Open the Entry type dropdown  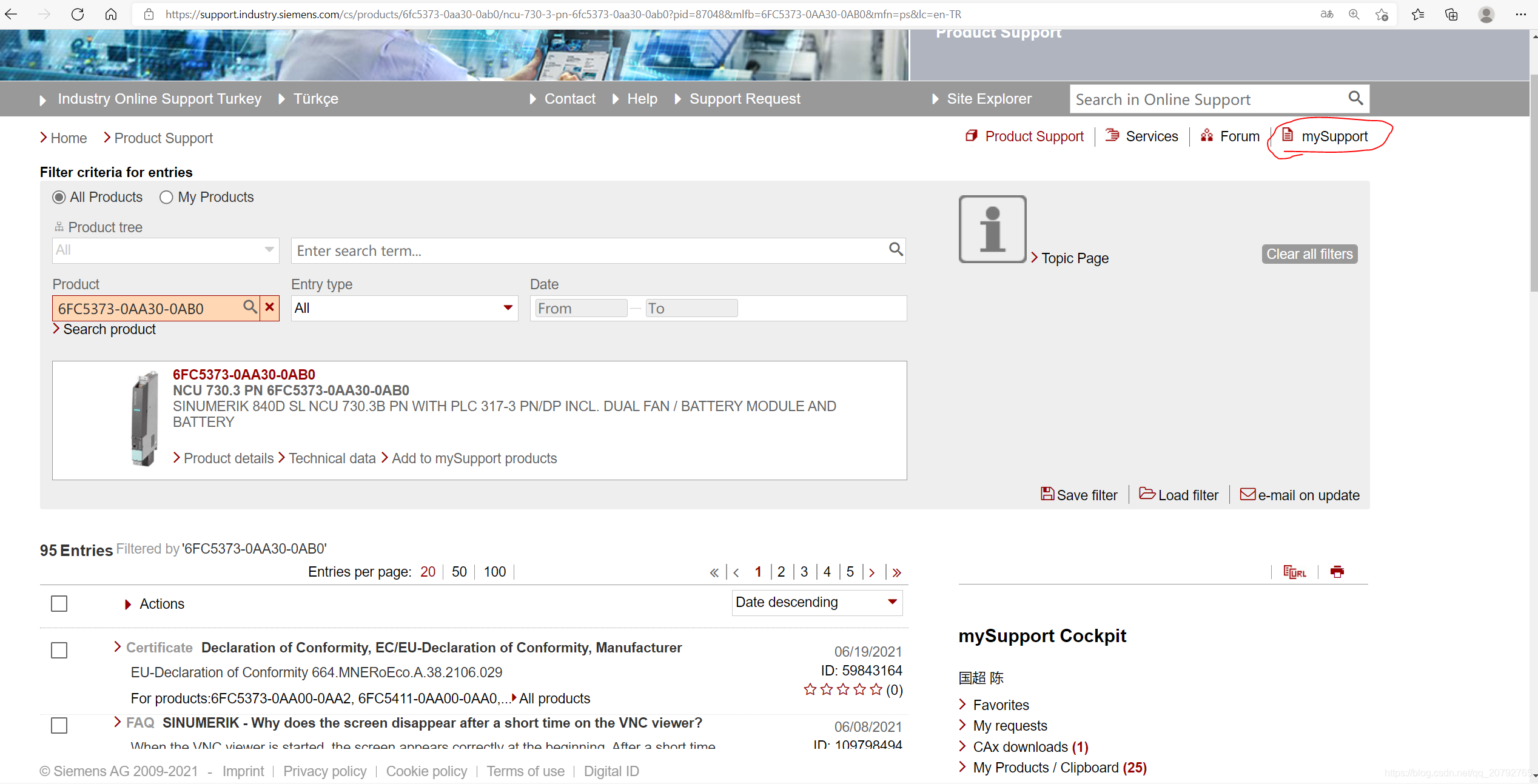point(405,308)
